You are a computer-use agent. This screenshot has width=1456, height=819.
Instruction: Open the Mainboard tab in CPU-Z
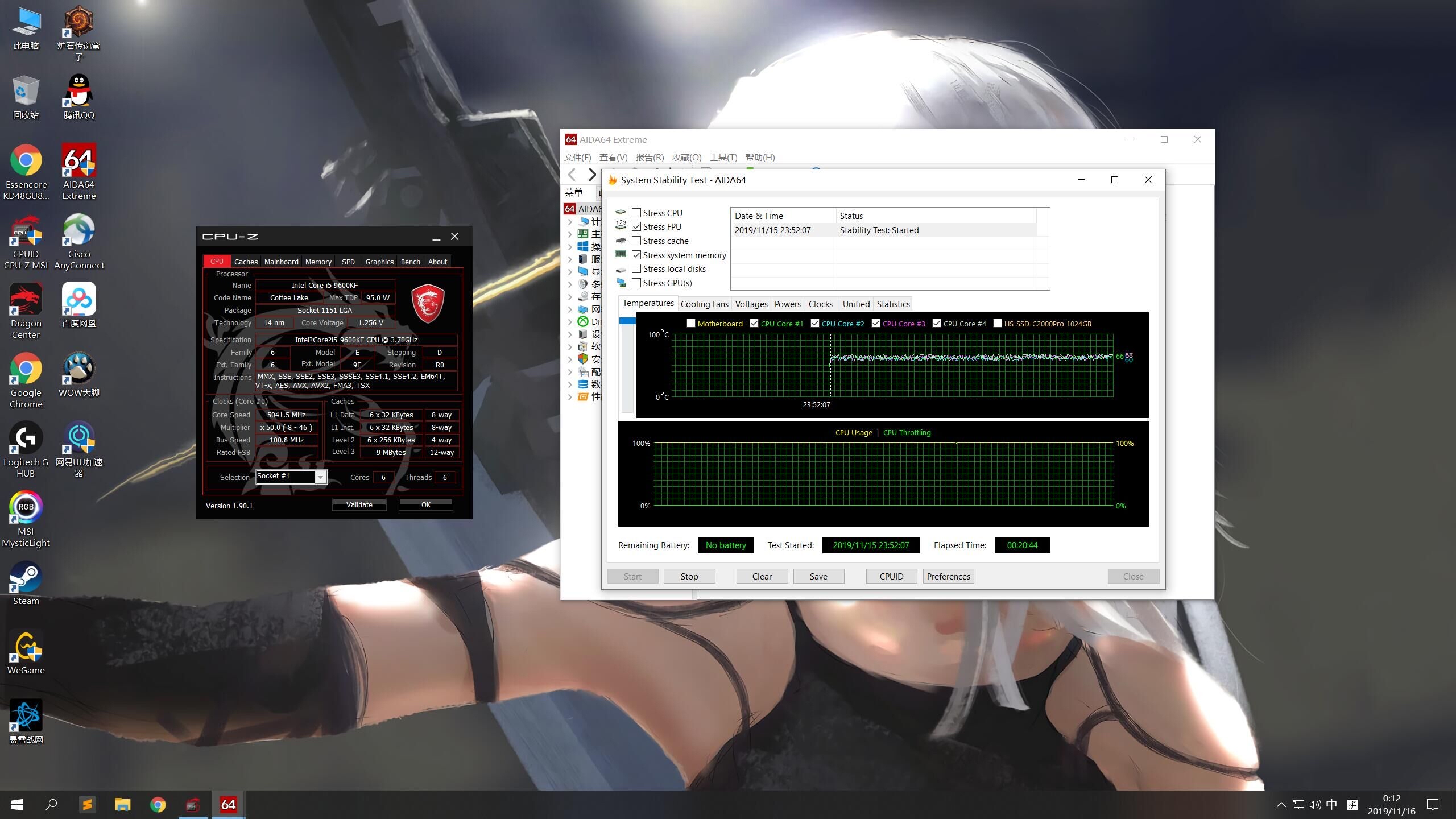(281, 262)
